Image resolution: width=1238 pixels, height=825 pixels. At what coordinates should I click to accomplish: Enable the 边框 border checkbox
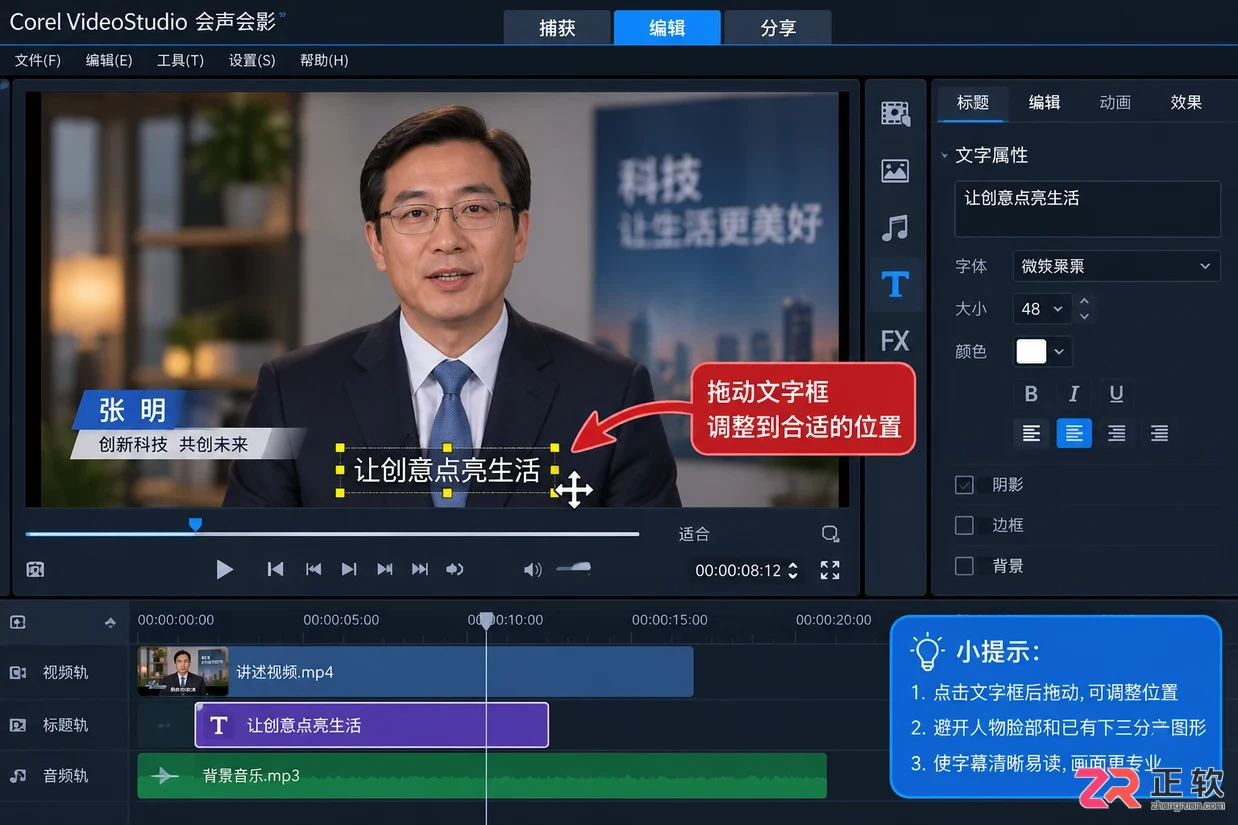[x=964, y=525]
